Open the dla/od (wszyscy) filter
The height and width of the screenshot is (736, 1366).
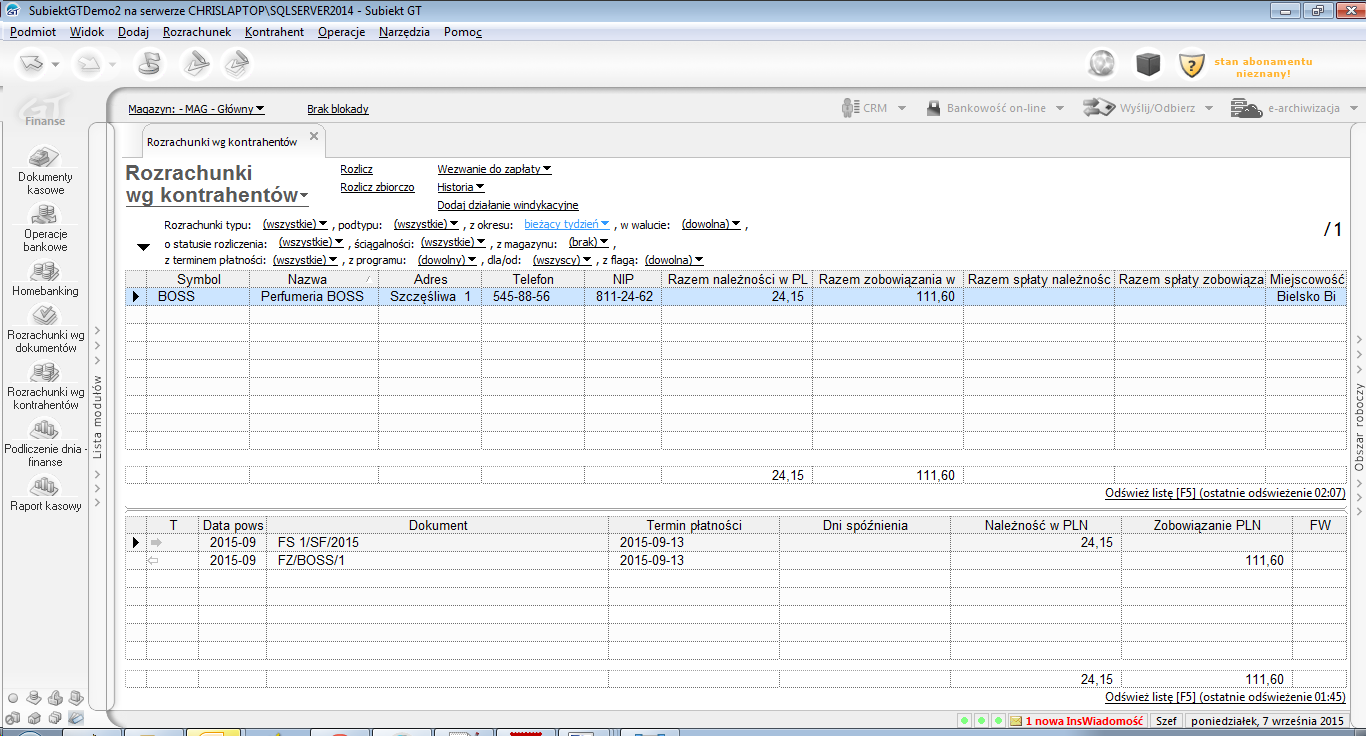(x=563, y=260)
